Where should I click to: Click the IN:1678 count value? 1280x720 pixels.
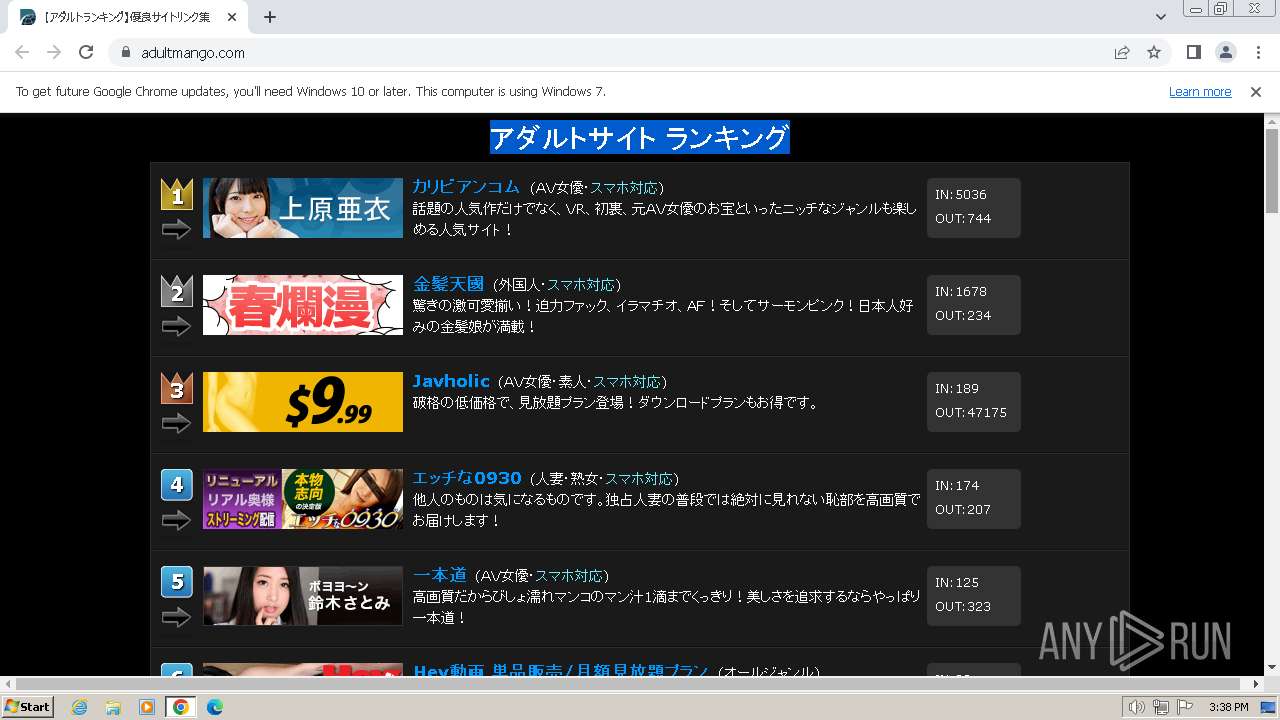pyautogui.click(x=961, y=291)
